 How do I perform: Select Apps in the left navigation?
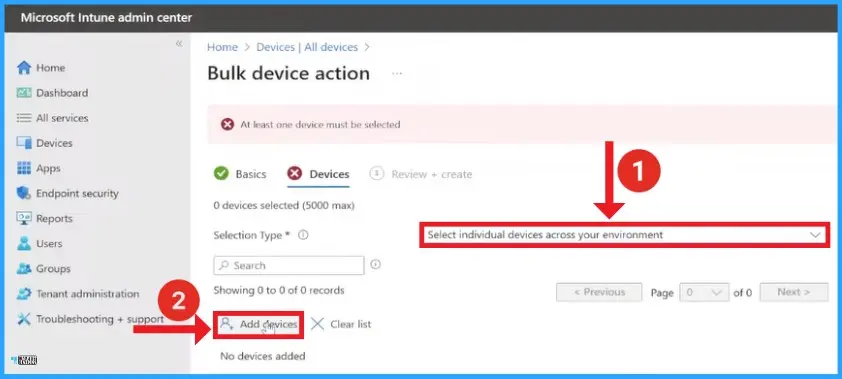pos(48,169)
